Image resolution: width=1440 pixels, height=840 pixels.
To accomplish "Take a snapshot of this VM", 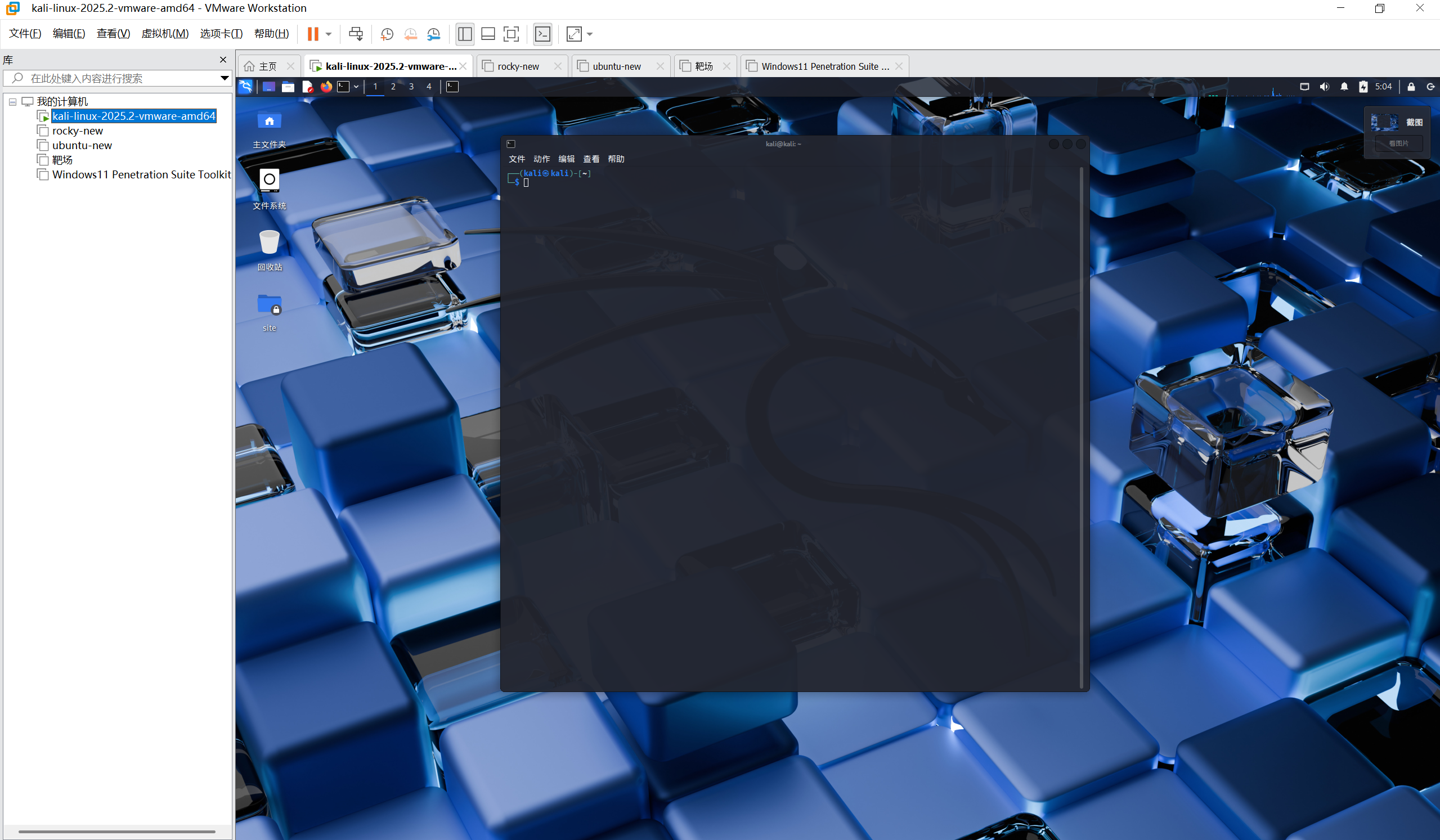I will (x=387, y=34).
